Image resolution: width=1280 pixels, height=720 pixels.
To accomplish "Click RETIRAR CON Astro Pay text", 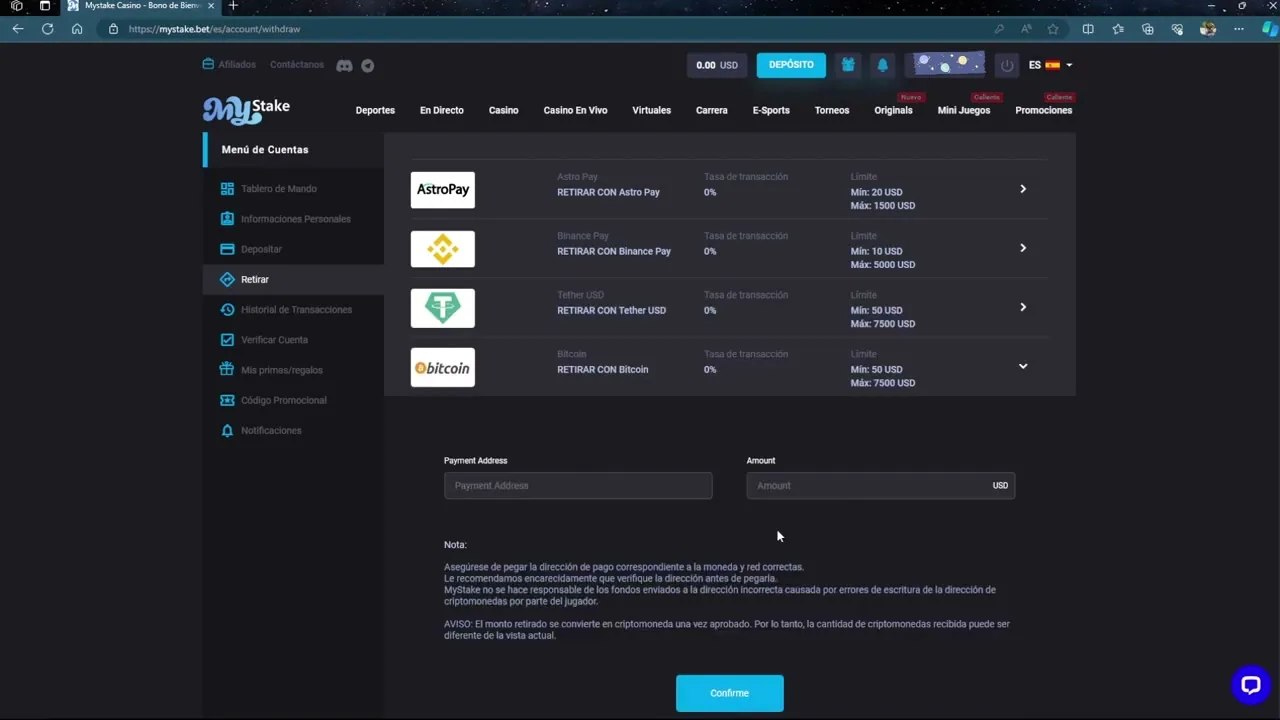I will (x=608, y=192).
